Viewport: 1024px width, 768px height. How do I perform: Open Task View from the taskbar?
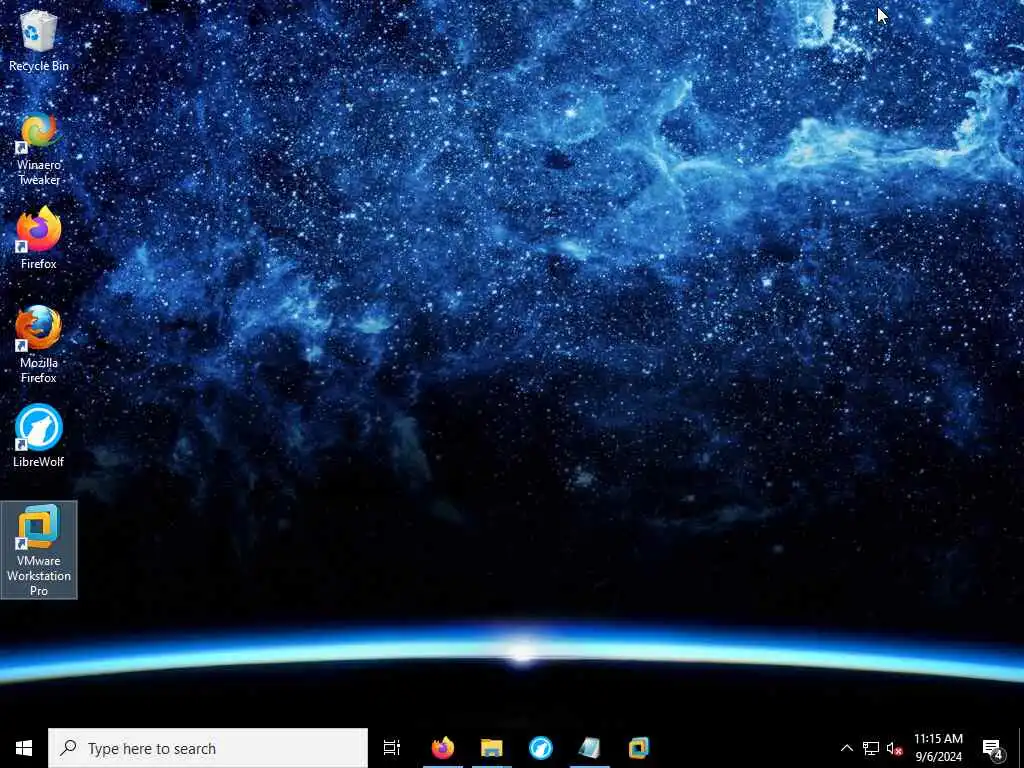click(391, 748)
